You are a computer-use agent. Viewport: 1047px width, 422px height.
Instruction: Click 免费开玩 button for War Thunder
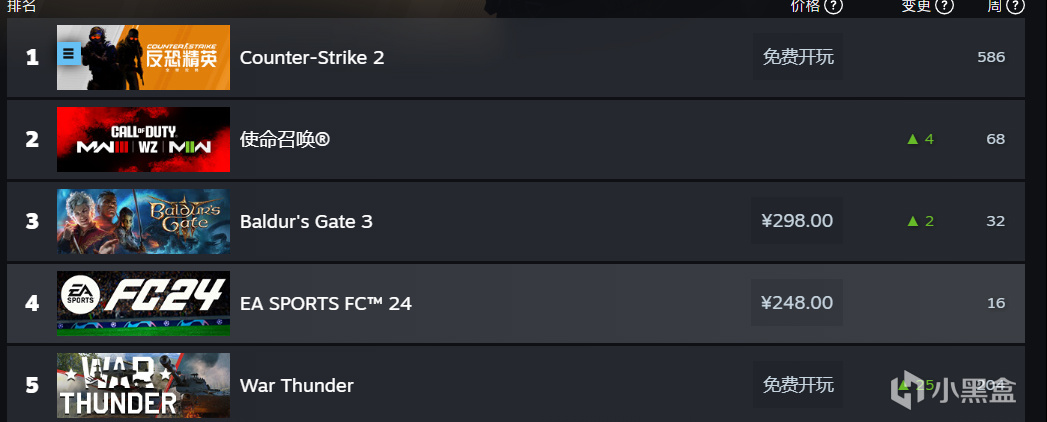click(x=797, y=385)
